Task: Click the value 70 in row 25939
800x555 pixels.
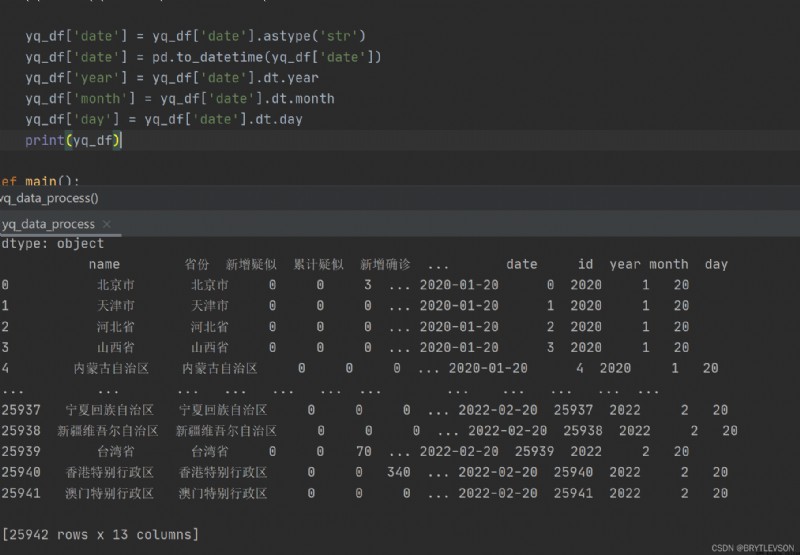Action: point(363,451)
